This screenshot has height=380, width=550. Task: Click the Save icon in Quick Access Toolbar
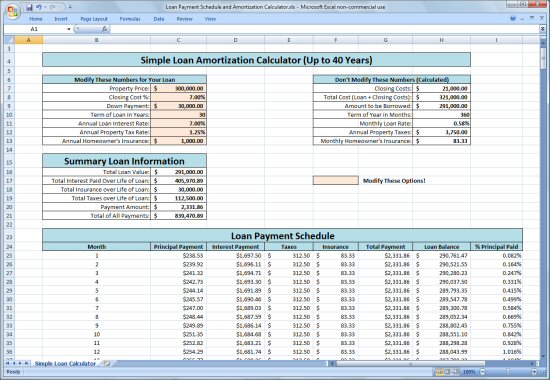coord(30,7)
